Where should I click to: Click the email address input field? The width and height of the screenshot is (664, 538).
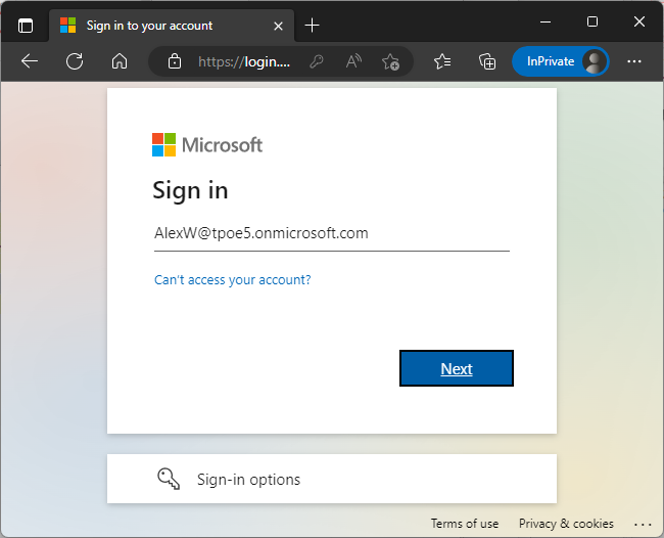[x=331, y=234]
